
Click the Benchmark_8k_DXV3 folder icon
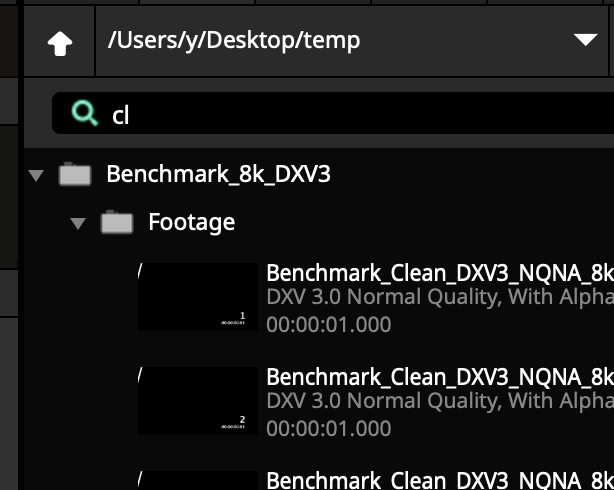[x=75, y=175]
